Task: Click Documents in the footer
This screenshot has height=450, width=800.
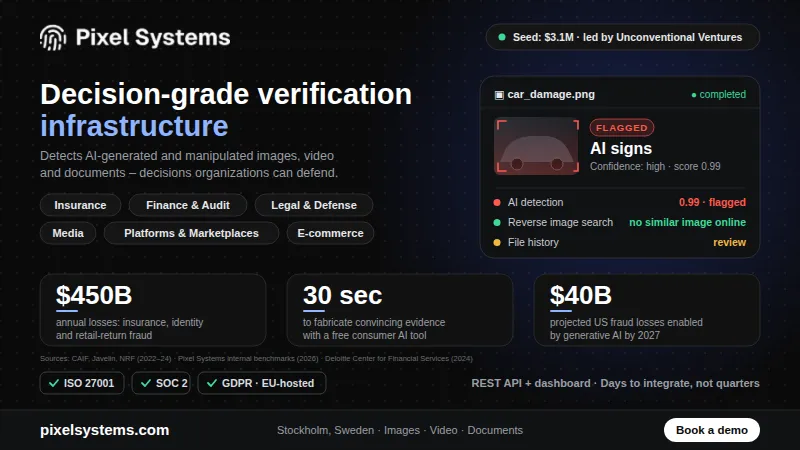Action: [495, 430]
